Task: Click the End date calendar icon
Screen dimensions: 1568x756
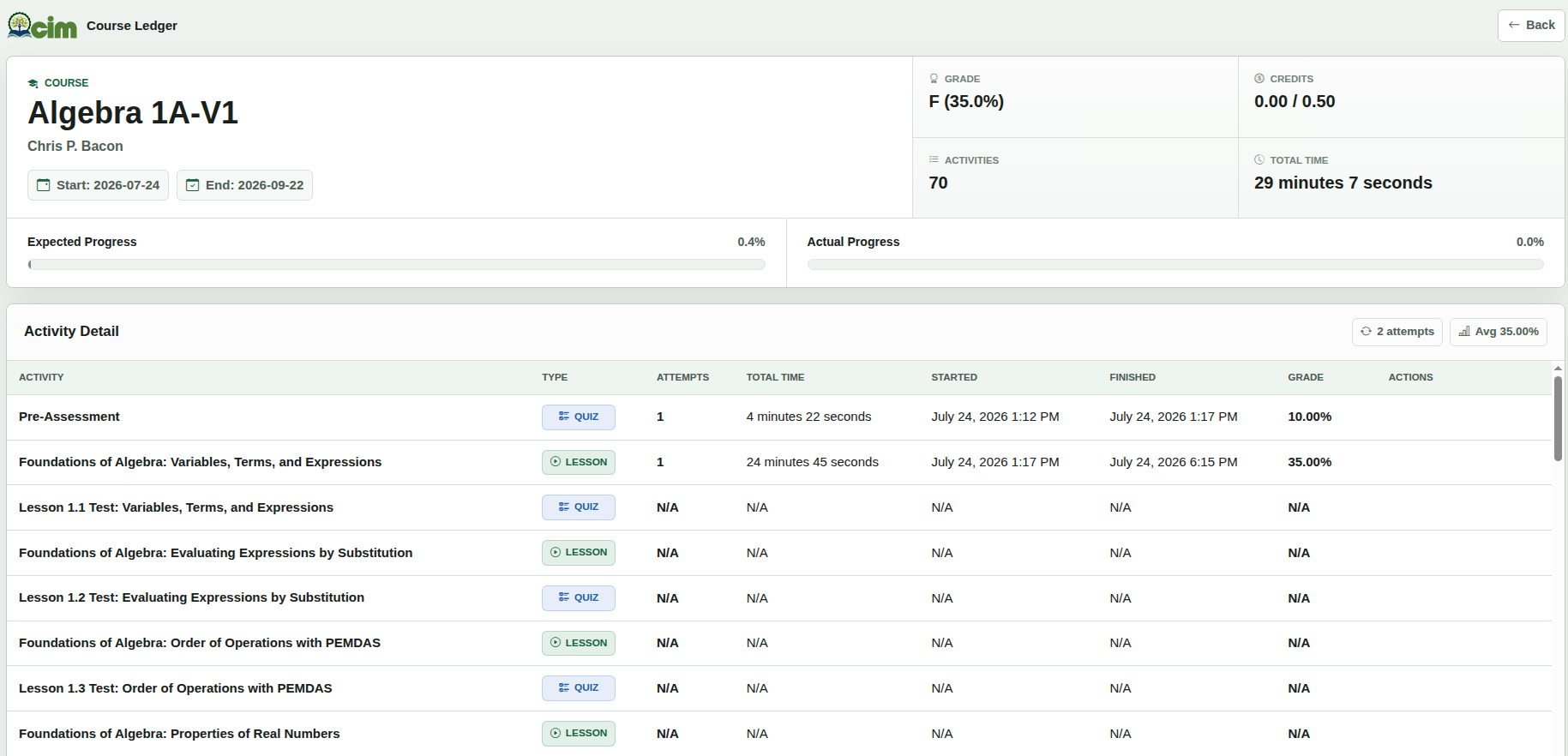Action: pyautogui.click(x=192, y=185)
